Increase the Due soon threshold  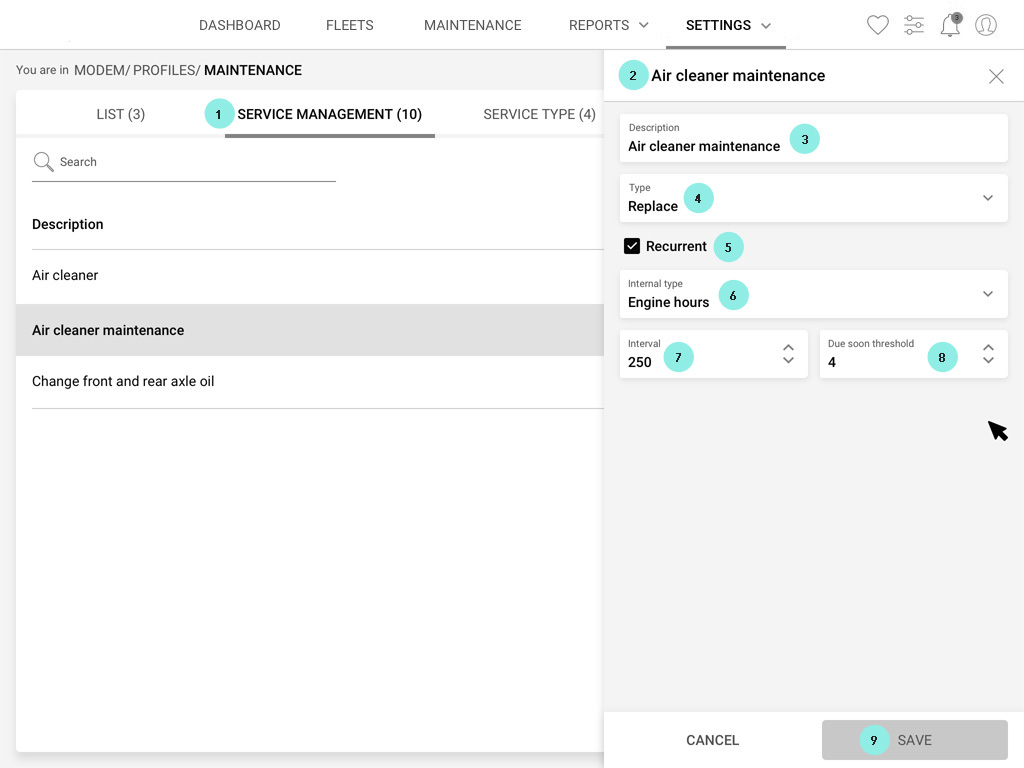click(988, 347)
